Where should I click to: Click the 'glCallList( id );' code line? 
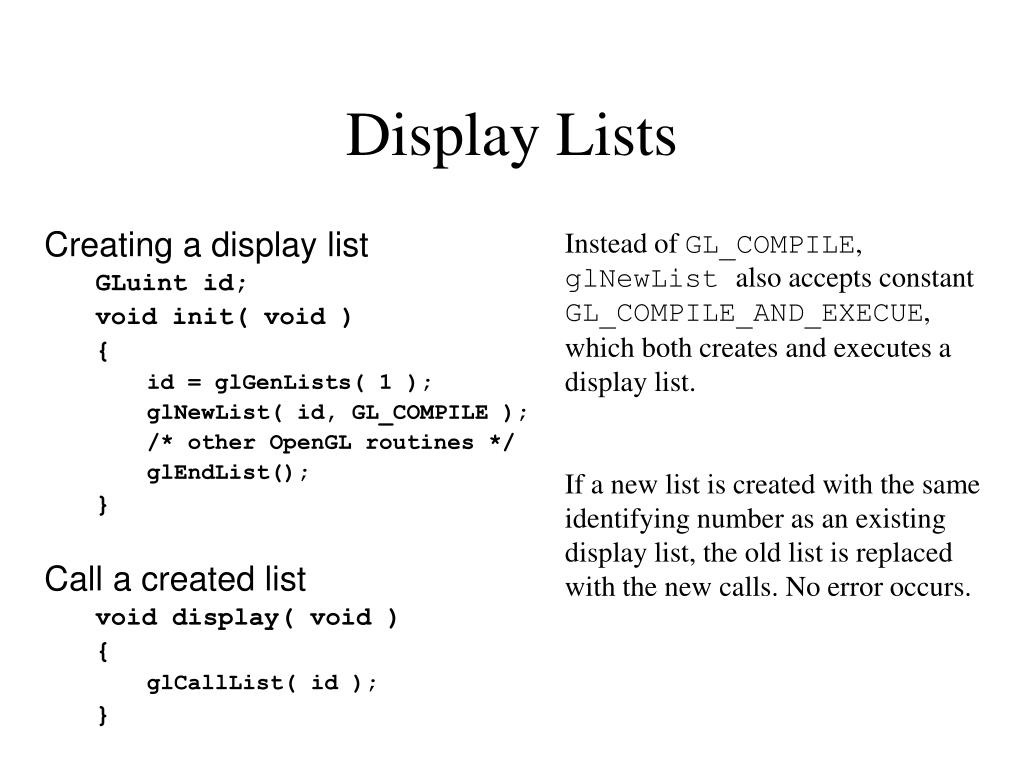tap(262, 683)
